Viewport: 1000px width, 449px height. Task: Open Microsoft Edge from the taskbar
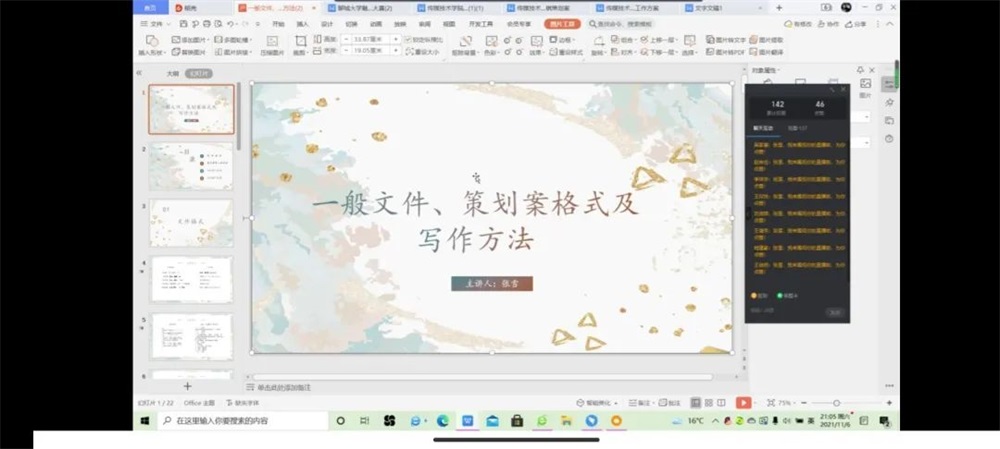tap(442, 421)
